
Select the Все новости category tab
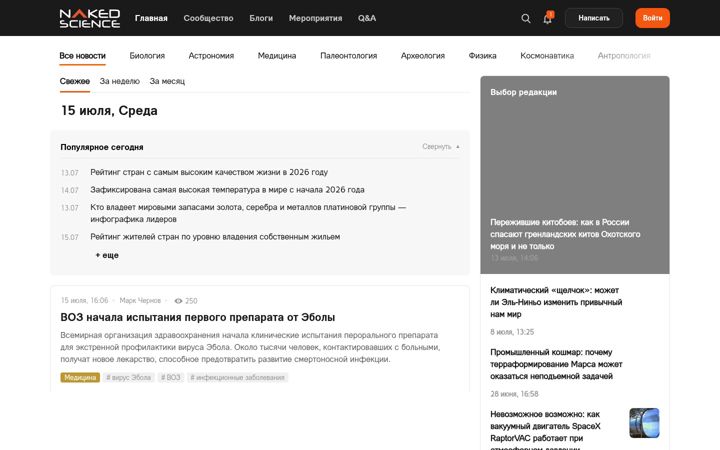tap(83, 56)
